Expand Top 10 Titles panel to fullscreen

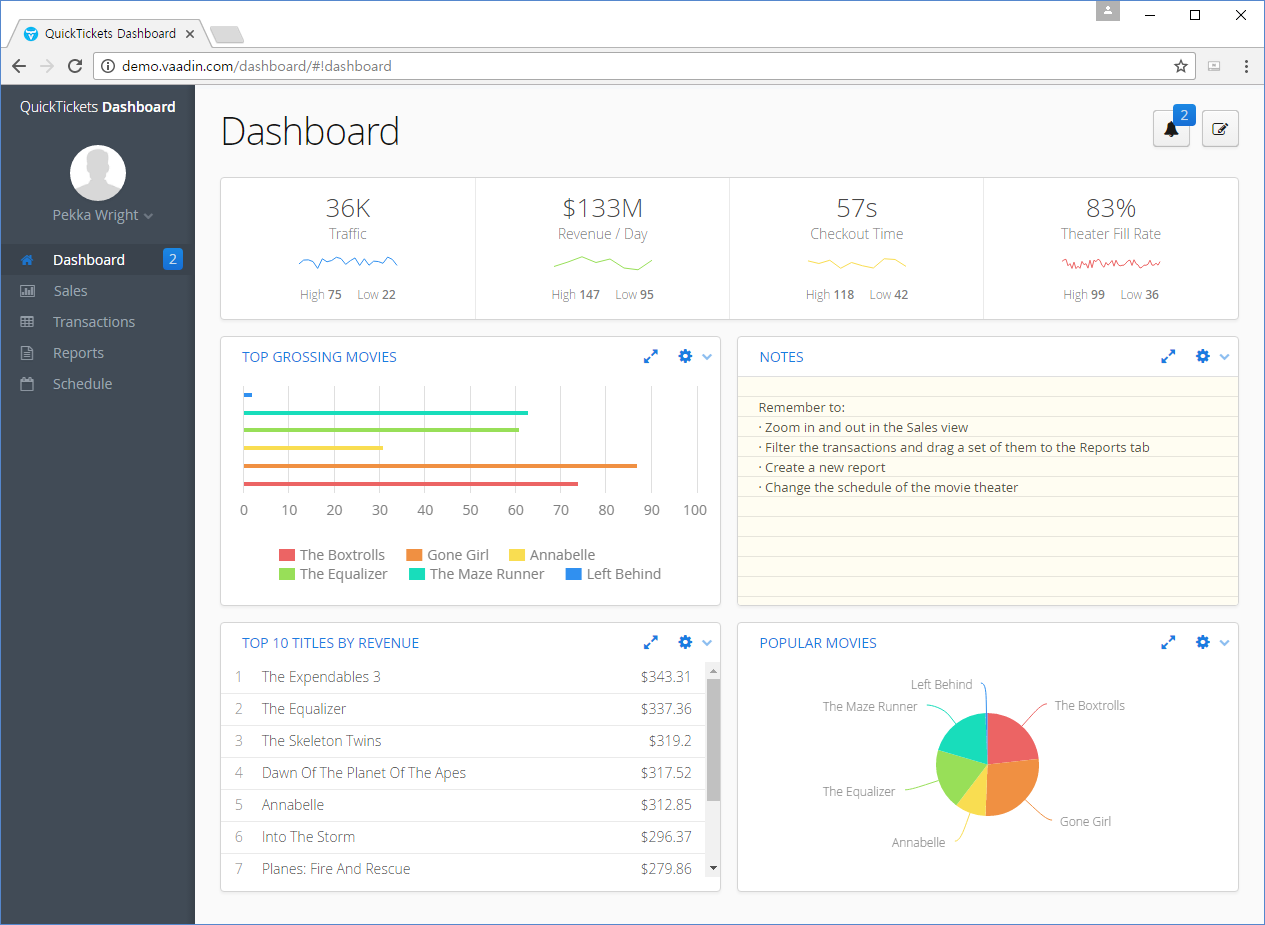pyautogui.click(x=651, y=642)
